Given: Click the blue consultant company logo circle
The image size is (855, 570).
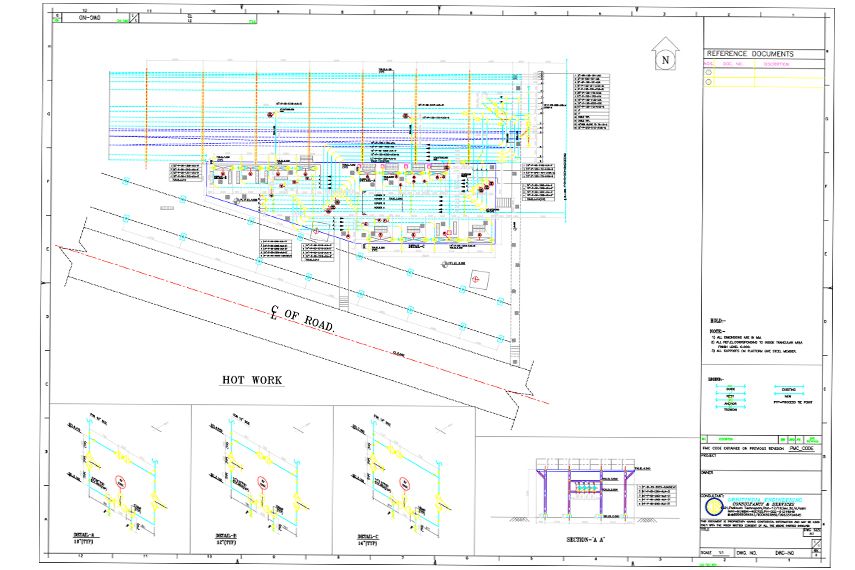Looking at the screenshot, I should tap(712, 506).
